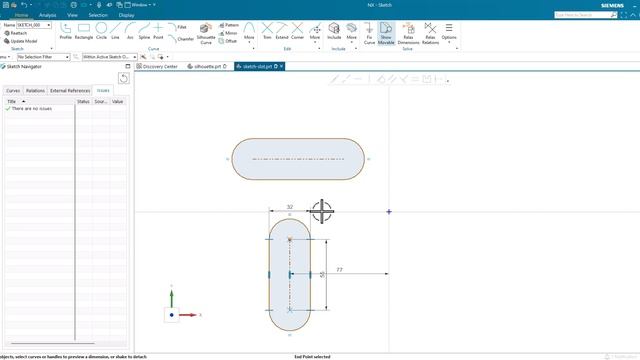Click the Undo arrow in title bar
The width and height of the screenshot is (640, 360).
coord(24,5)
